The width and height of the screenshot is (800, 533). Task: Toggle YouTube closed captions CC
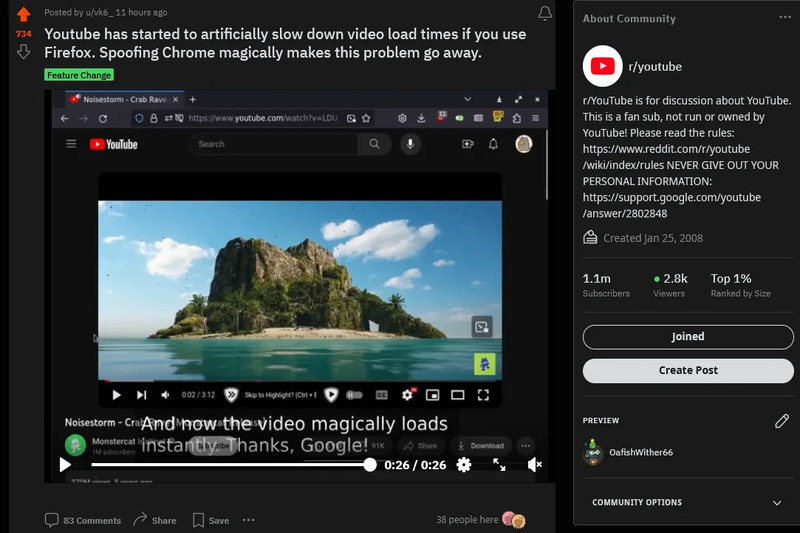382,395
